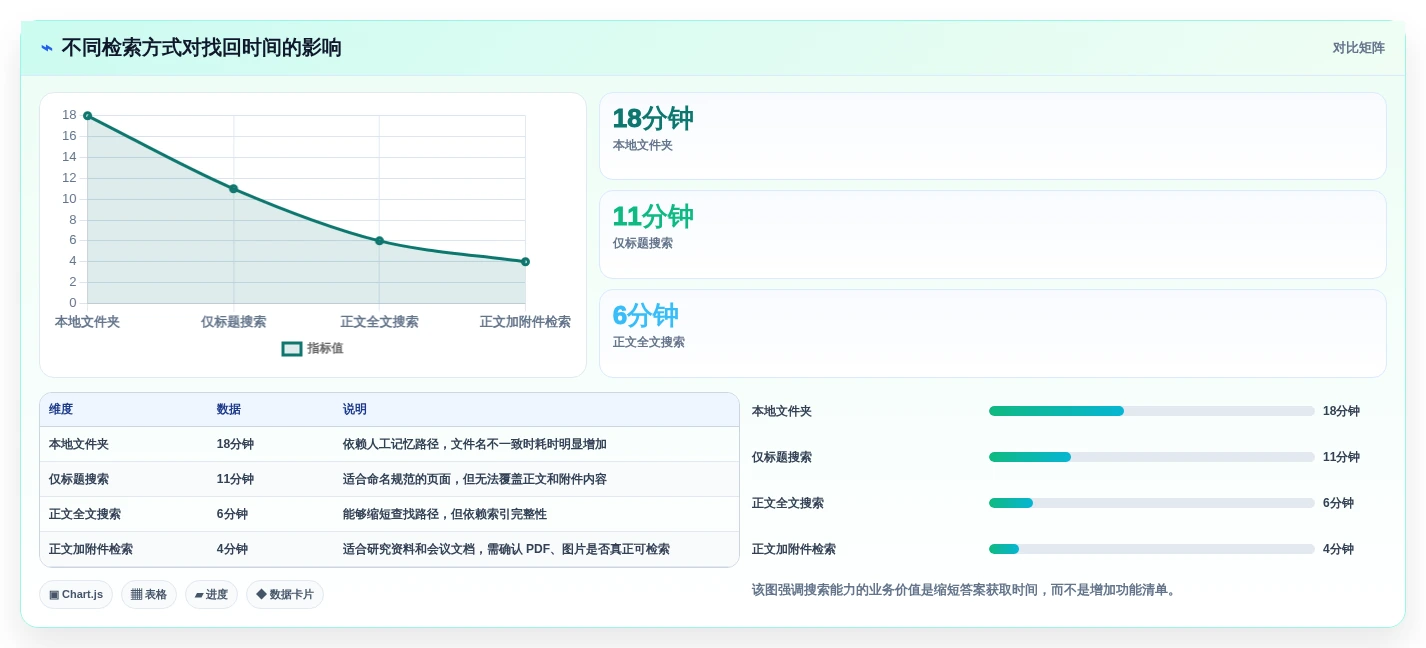This screenshot has width=1426, height=648.
Task: Click the 仅标题搜索 label in progress list
Action: (x=782, y=457)
